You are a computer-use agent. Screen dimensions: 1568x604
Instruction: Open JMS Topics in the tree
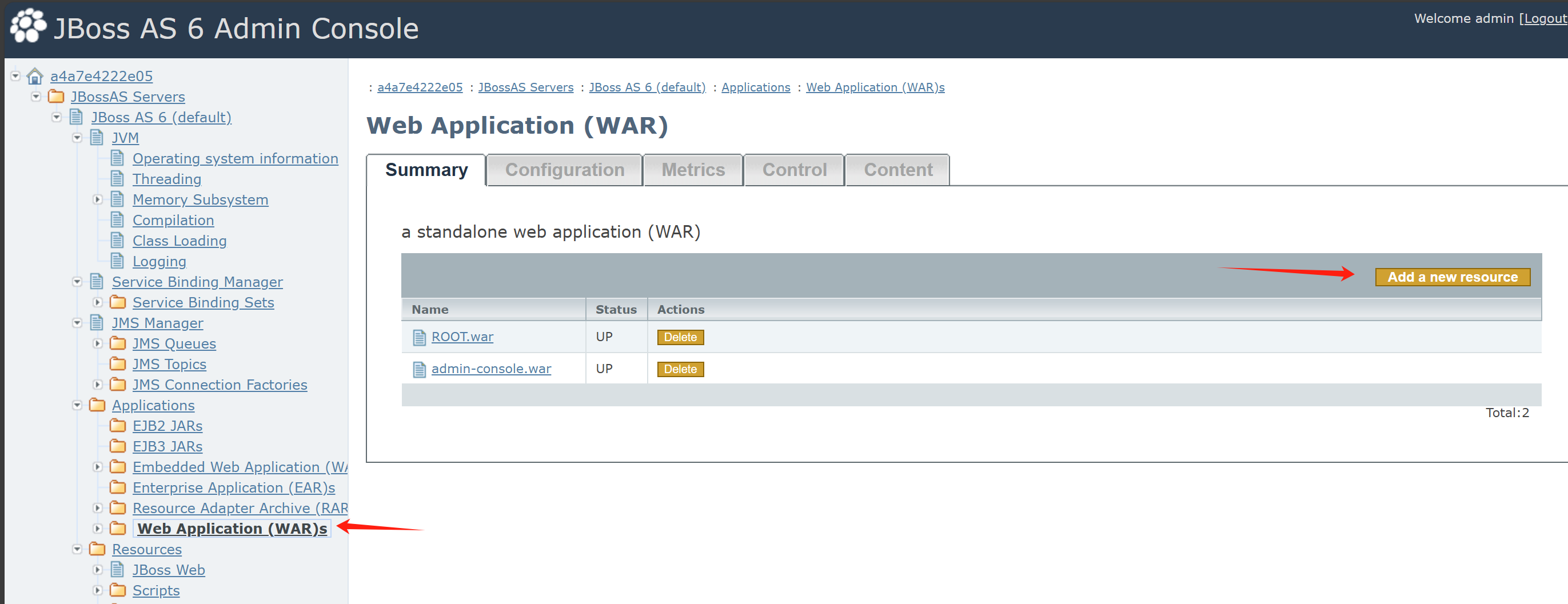pos(169,365)
